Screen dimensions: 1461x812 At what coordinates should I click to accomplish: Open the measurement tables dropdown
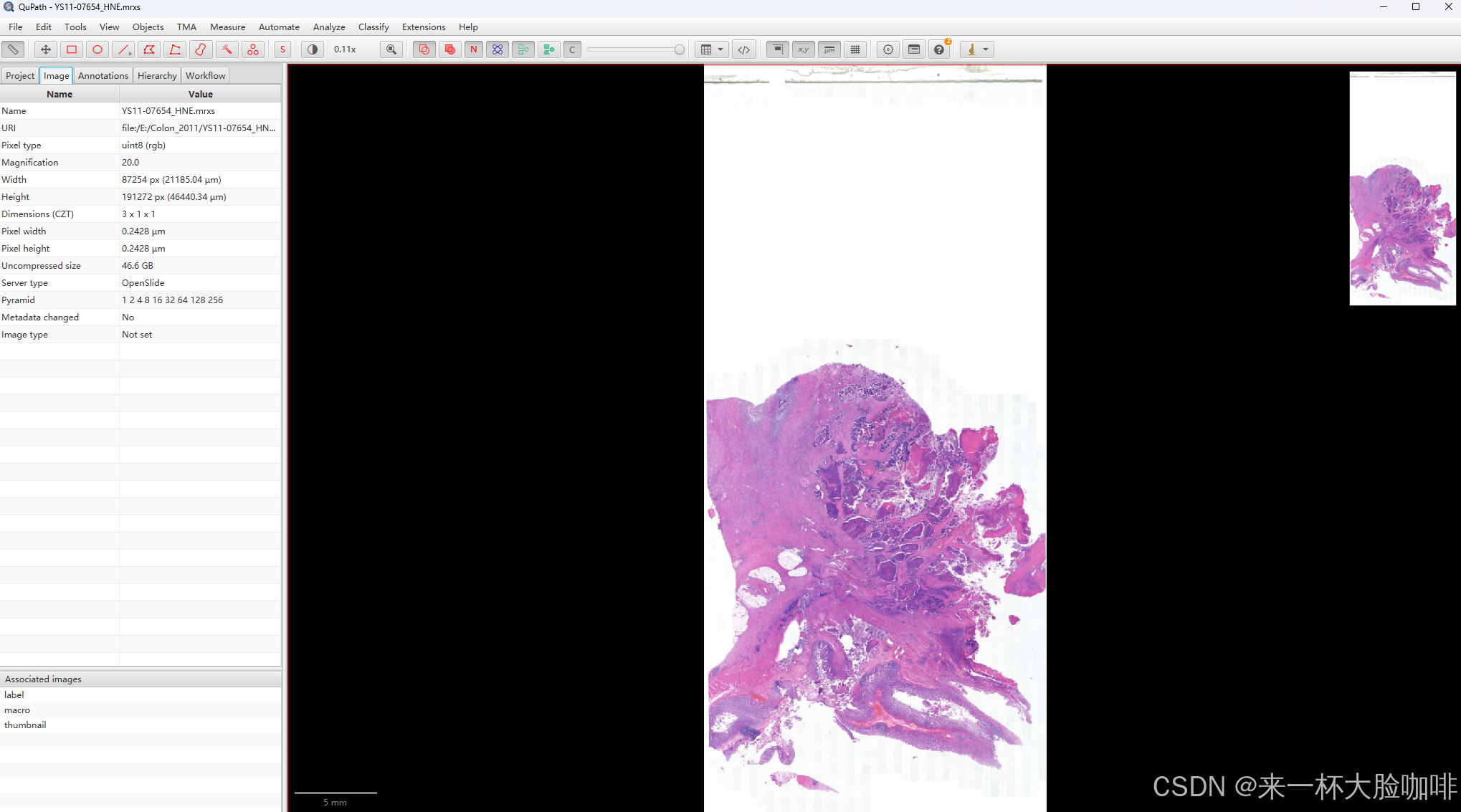point(720,49)
